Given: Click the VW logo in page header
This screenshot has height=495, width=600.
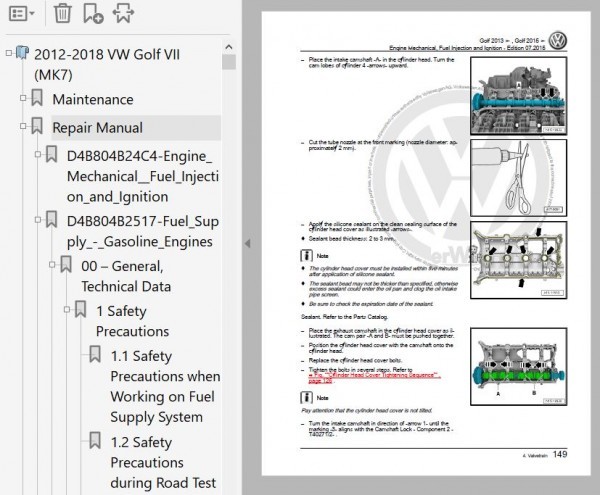Looking at the screenshot, I should pos(558,41).
